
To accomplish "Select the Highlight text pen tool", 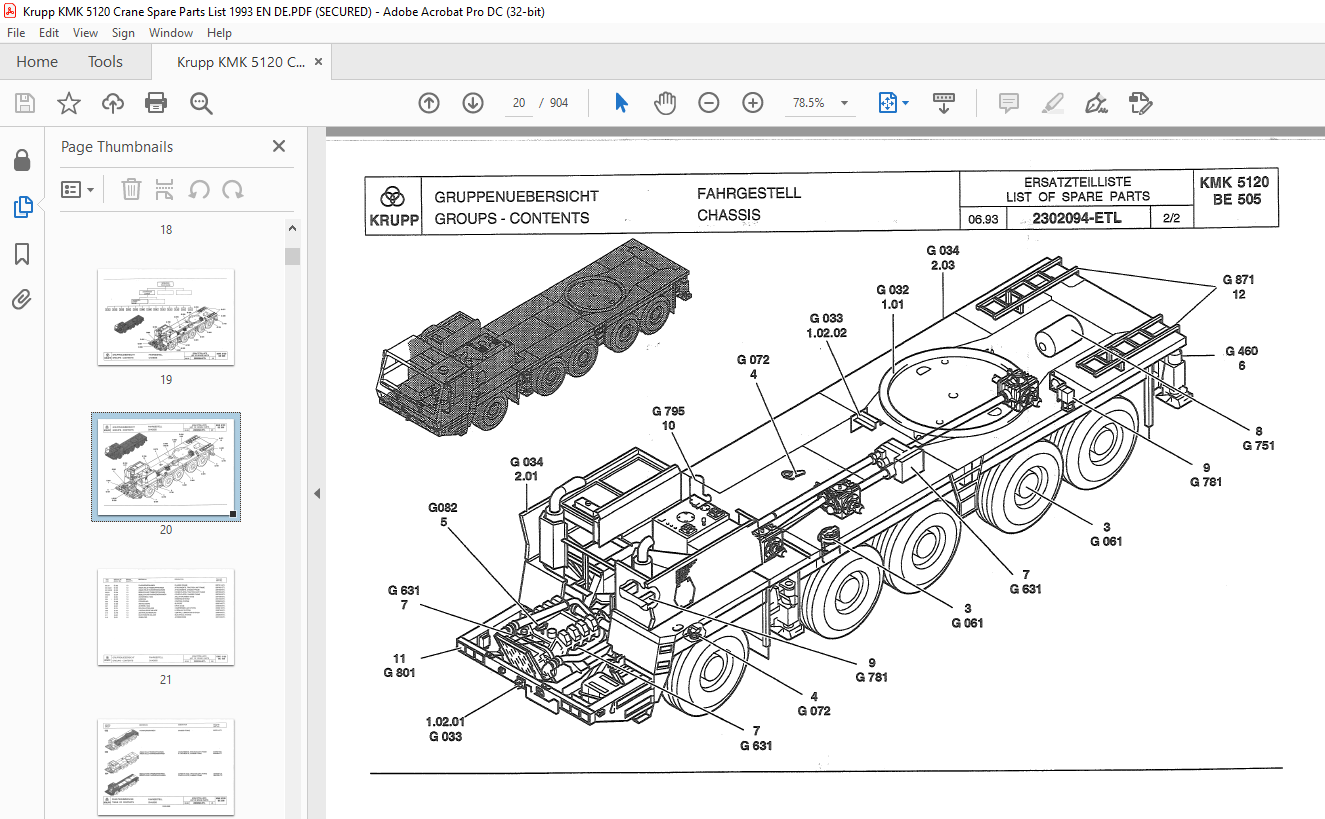I will [1052, 103].
